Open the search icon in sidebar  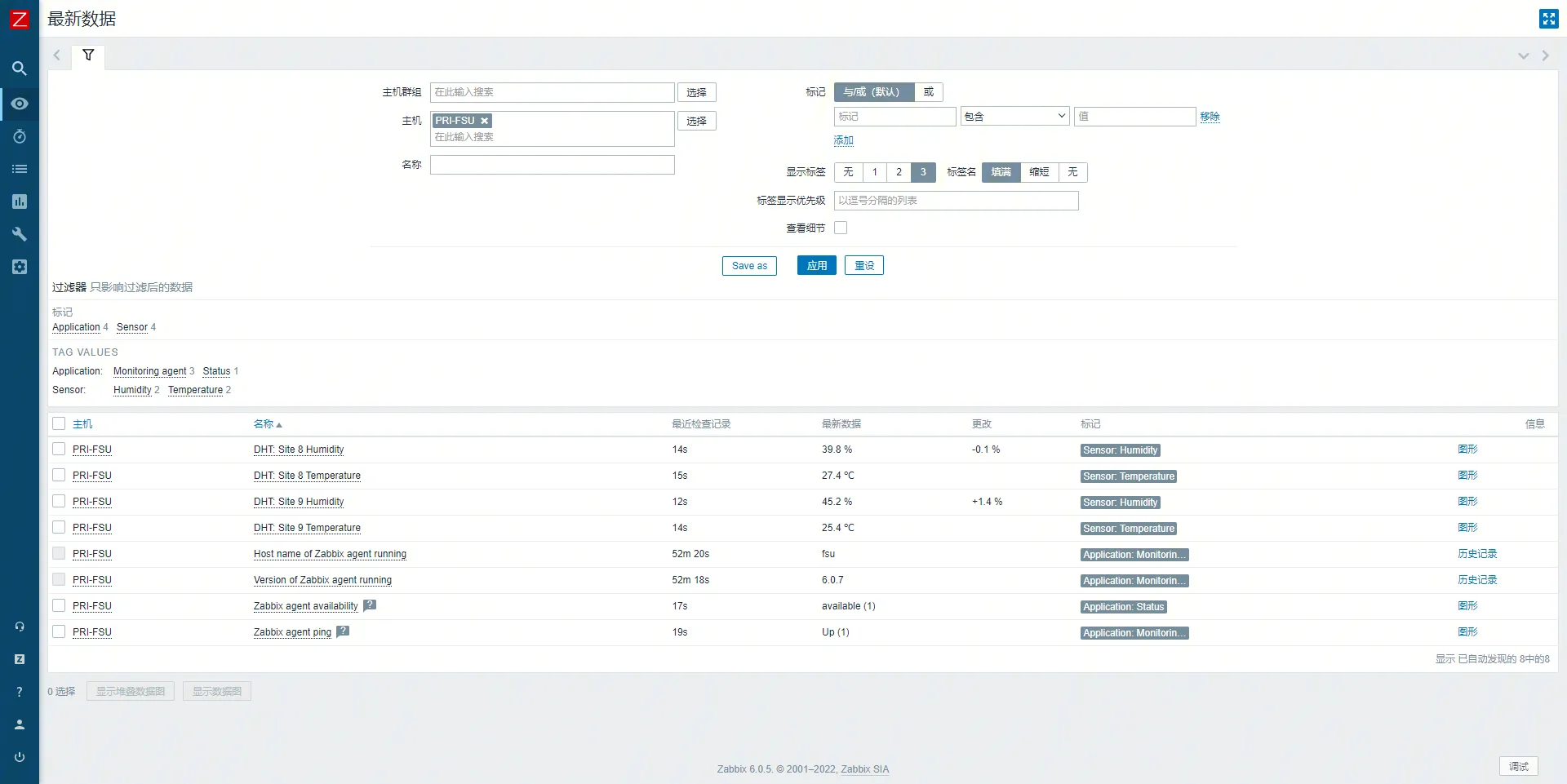(20, 69)
